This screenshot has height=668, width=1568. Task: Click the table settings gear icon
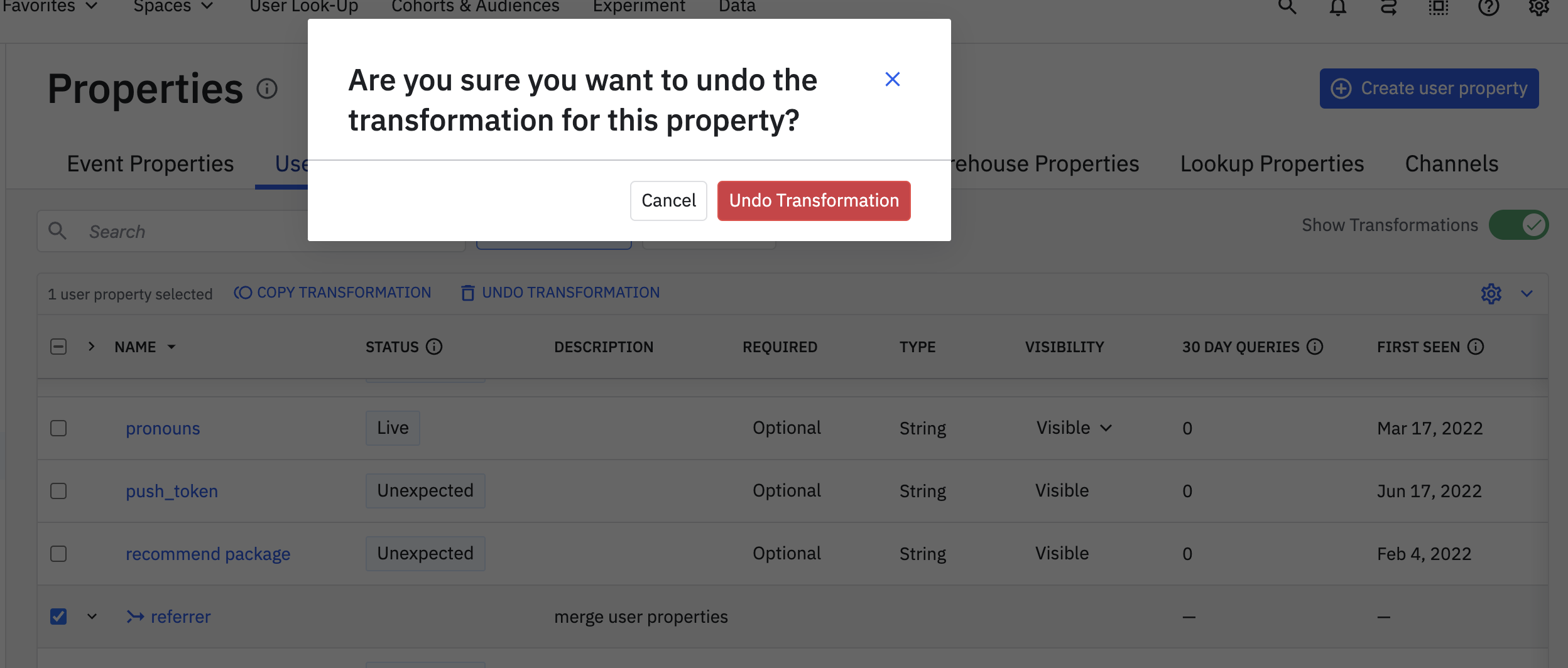(1491, 293)
